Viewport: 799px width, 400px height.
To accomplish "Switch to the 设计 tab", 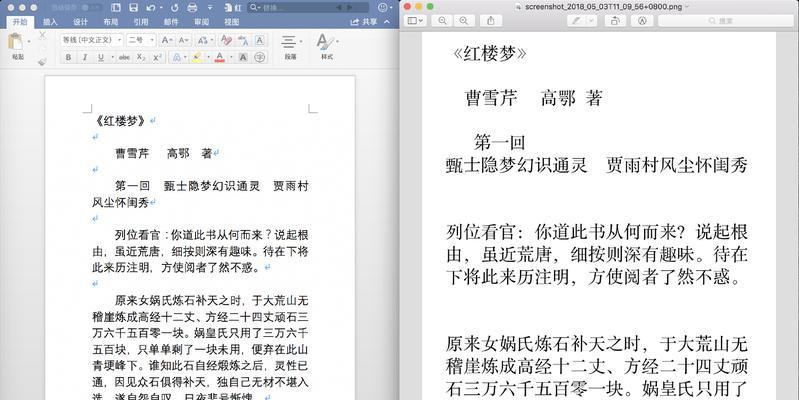I will tap(80, 22).
